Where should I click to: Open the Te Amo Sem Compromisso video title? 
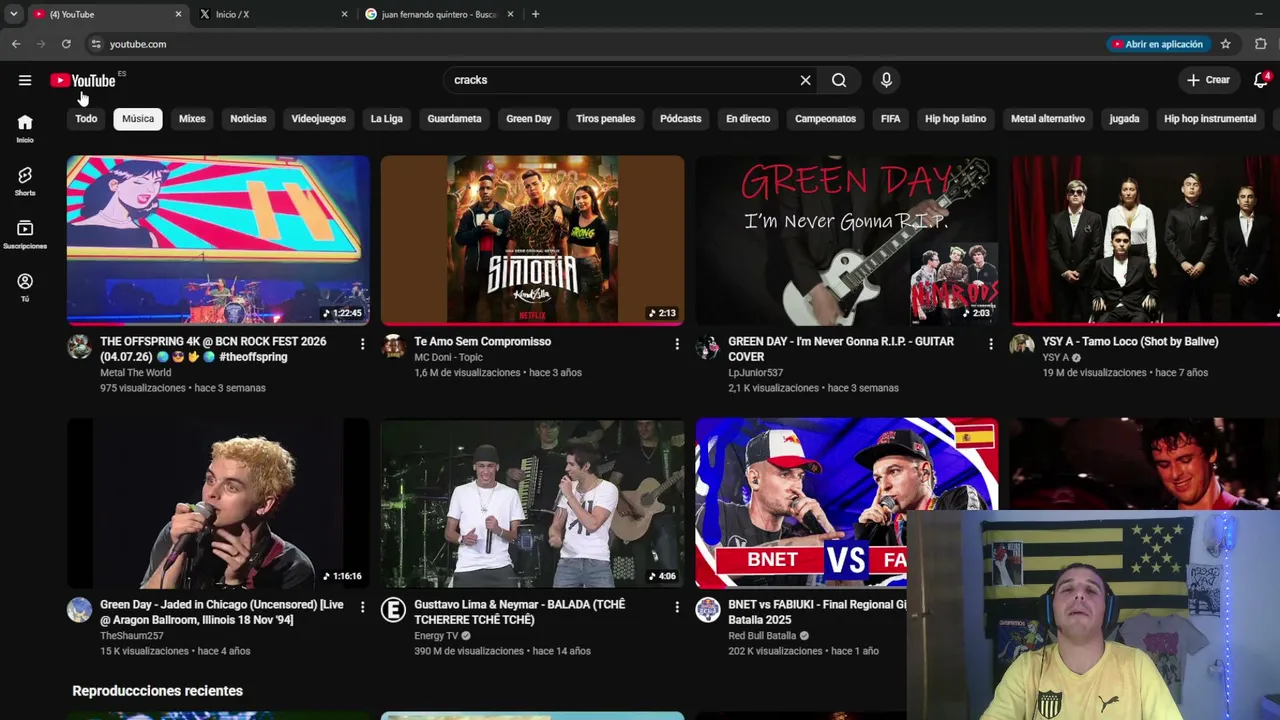point(482,342)
